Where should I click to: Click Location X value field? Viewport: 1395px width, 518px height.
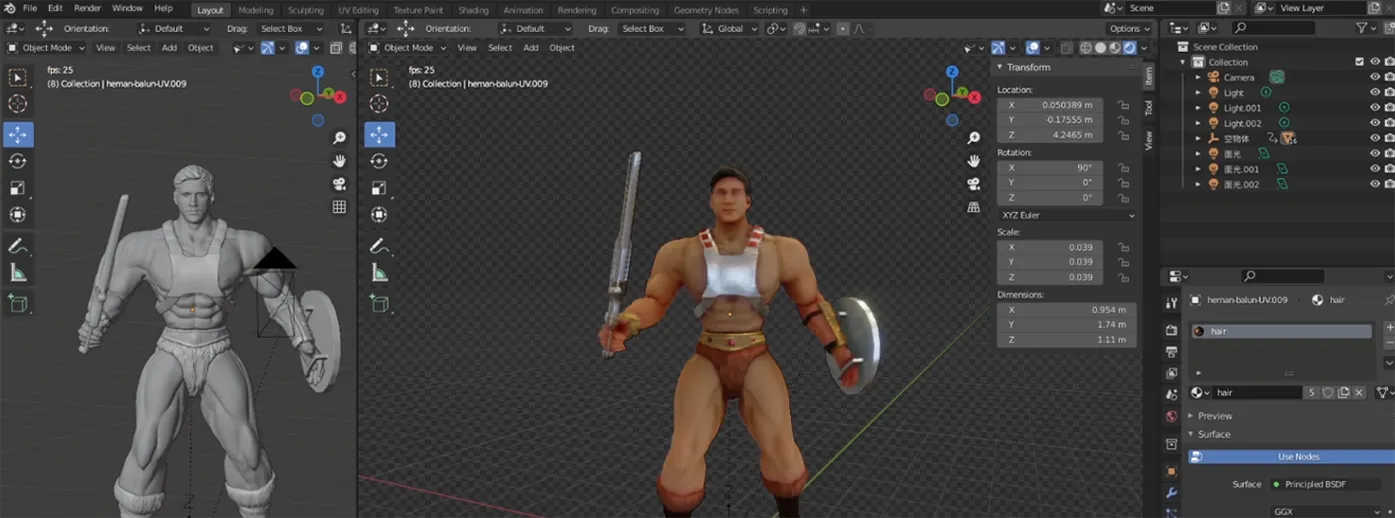[x=1051, y=105]
